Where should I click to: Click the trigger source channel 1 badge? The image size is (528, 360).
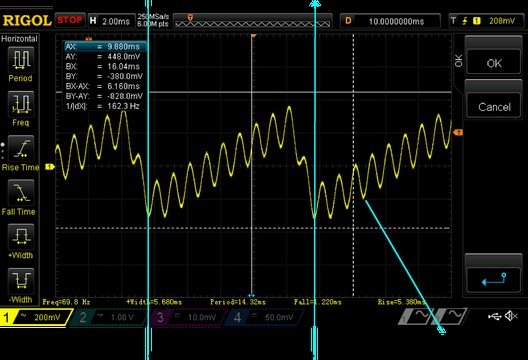[x=476, y=21]
